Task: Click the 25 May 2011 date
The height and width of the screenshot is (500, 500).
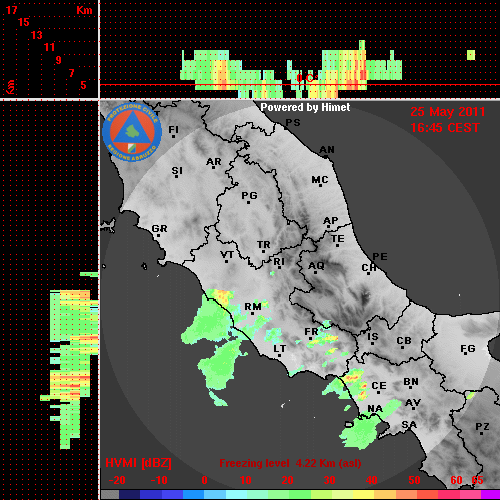Action: (448, 112)
